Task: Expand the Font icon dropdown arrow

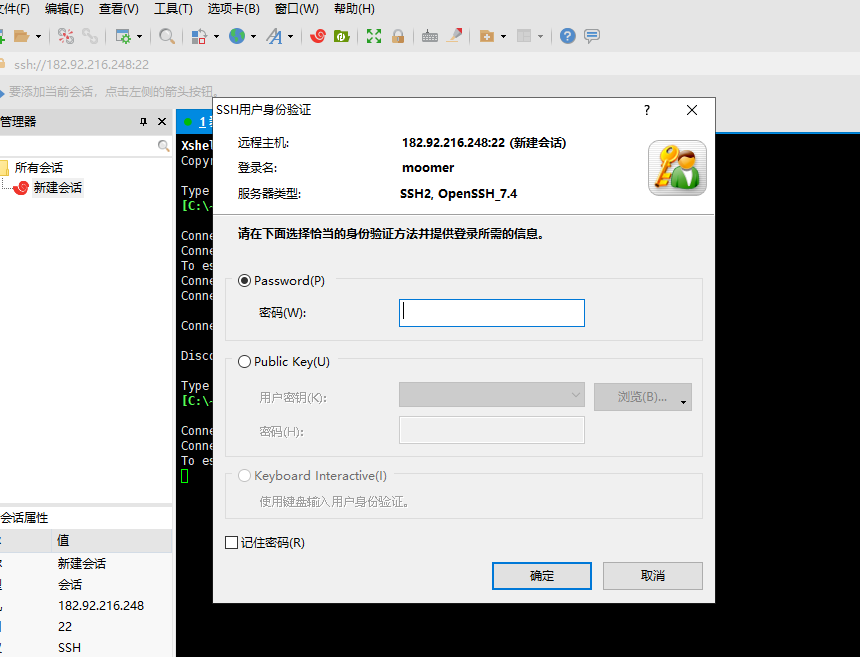Action: coord(291,36)
